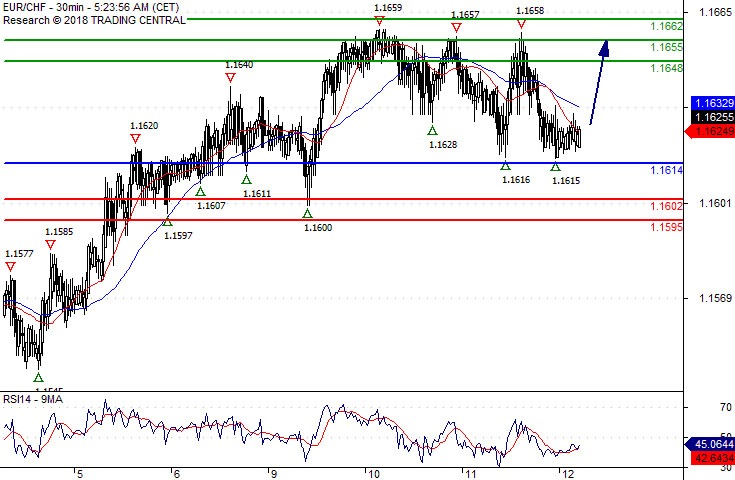Click the 1.1659 swing high value

(388, 8)
